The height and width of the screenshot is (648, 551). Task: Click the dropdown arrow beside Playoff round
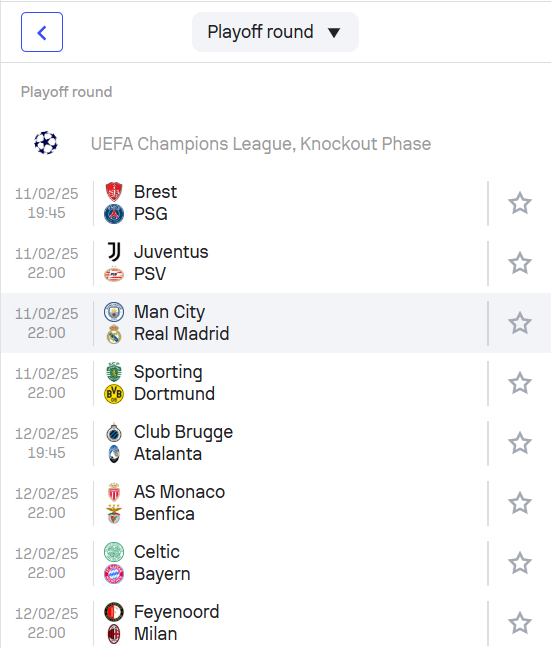(x=334, y=32)
